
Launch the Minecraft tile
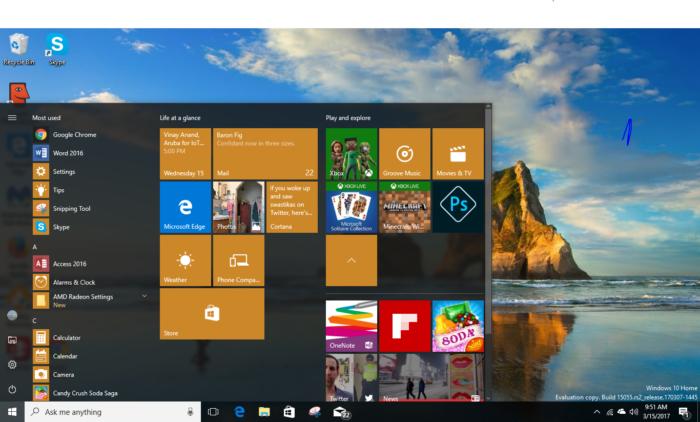[404, 207]
